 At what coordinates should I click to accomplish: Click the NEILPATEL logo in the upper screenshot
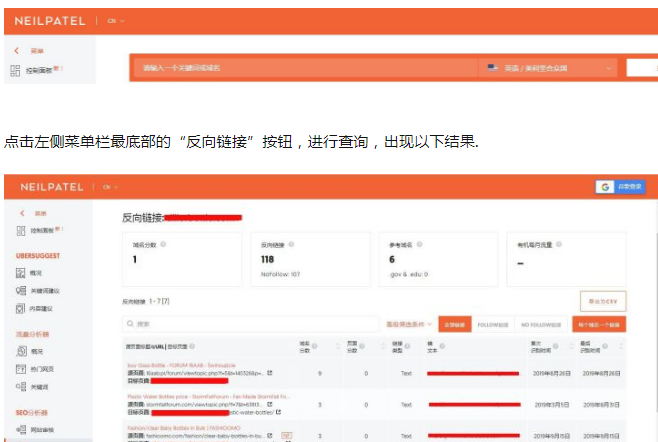point(50,21)
